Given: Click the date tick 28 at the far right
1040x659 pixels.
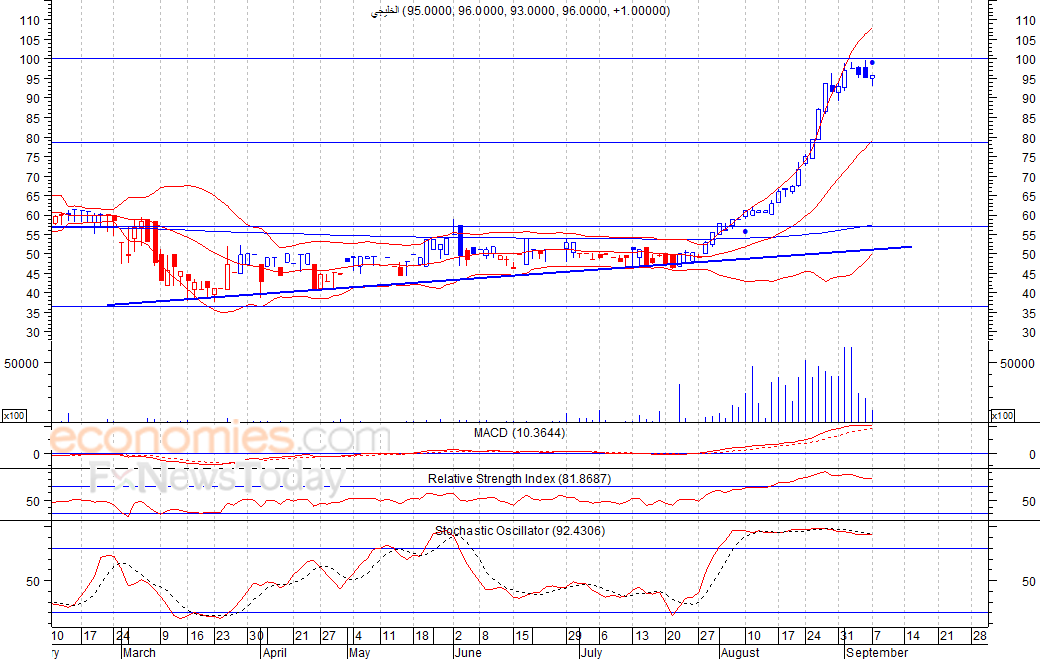Looking at the screenshot, I should [x=979, y=636].
